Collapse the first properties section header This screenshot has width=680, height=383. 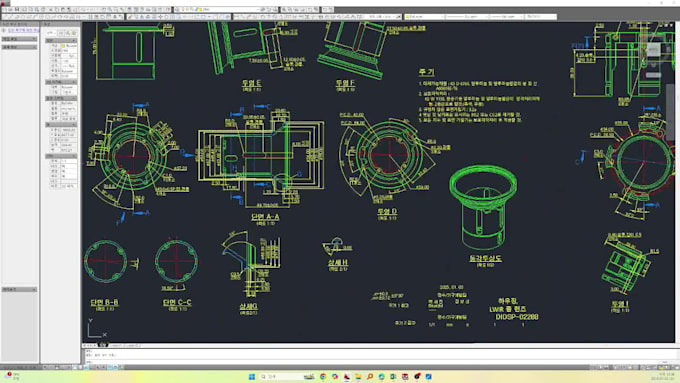coord(61,40)
